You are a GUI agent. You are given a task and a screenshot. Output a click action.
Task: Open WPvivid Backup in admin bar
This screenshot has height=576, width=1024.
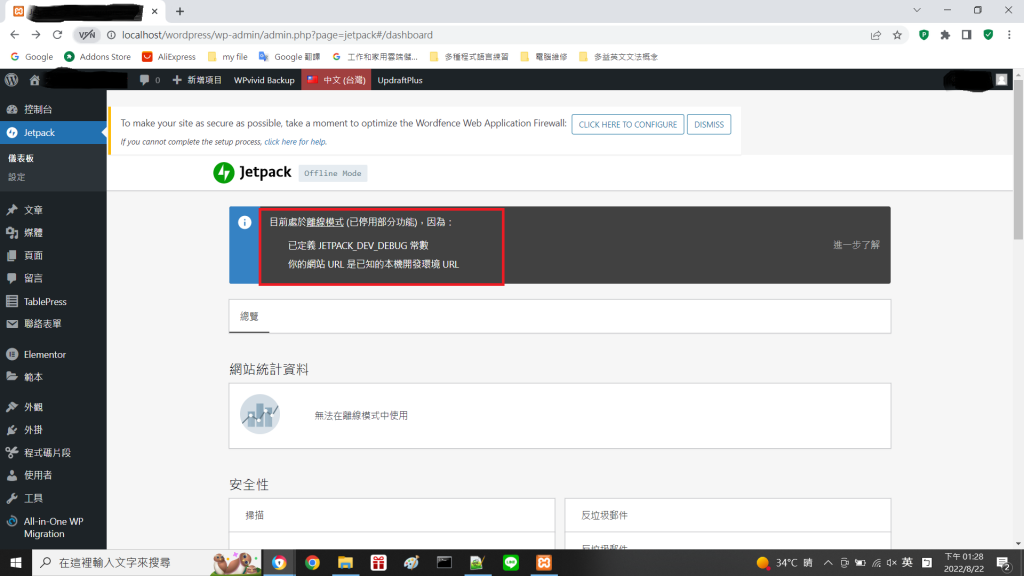(264, 80)
